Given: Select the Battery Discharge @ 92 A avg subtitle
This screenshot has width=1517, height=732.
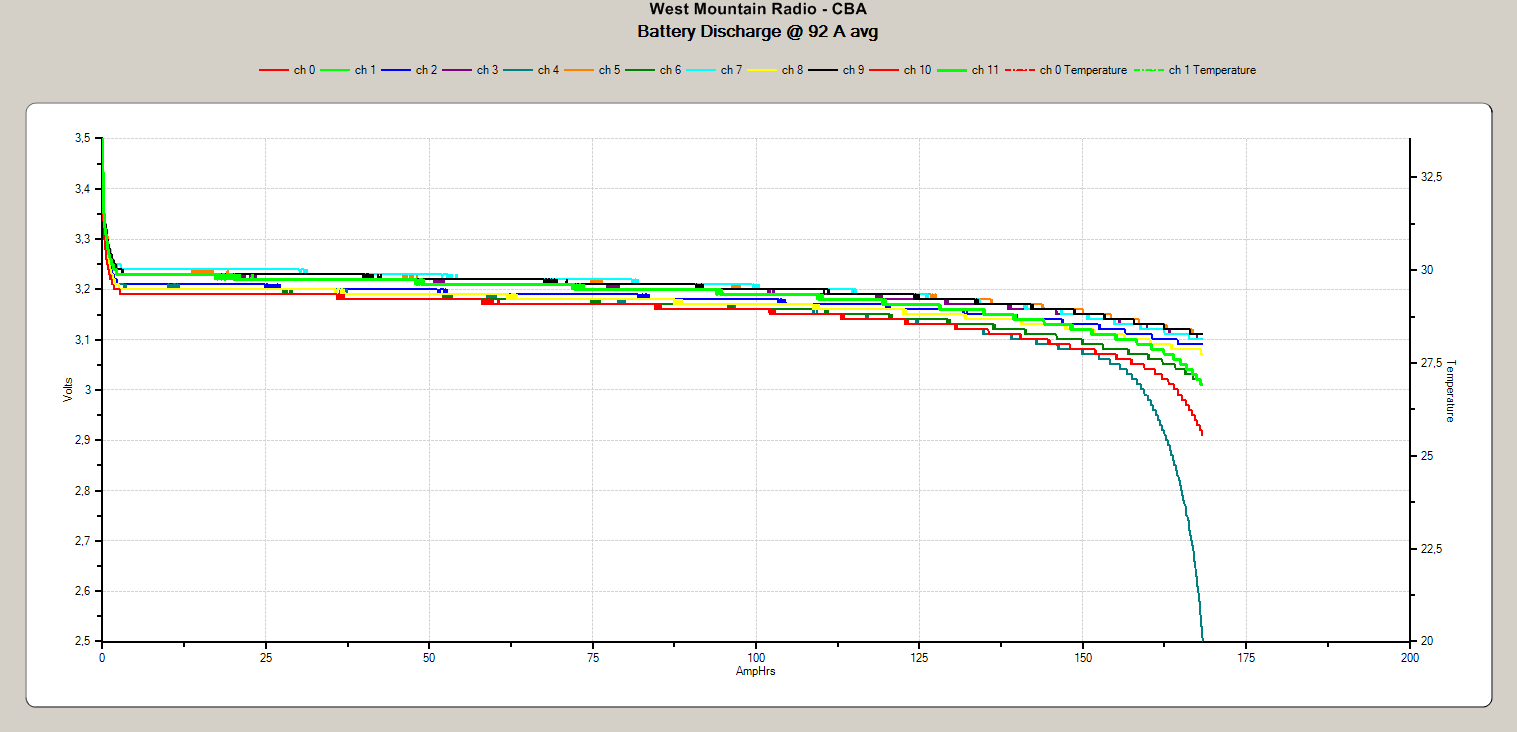Looking at the screenshot, I should point(758,31).
